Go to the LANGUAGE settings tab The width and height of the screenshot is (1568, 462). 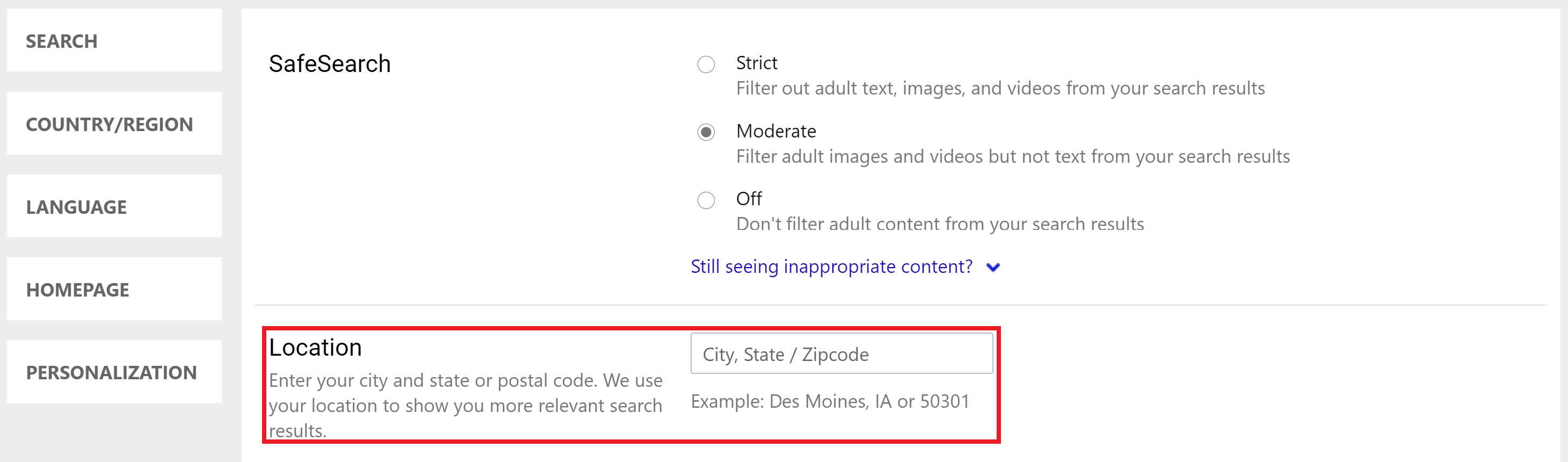[x=114, y=207]
